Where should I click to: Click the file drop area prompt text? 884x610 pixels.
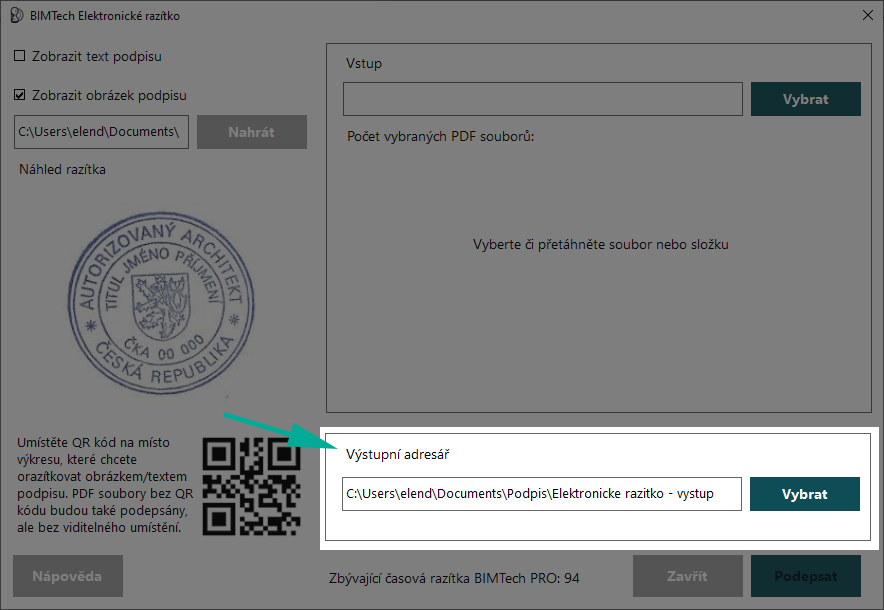pos(600,244)
